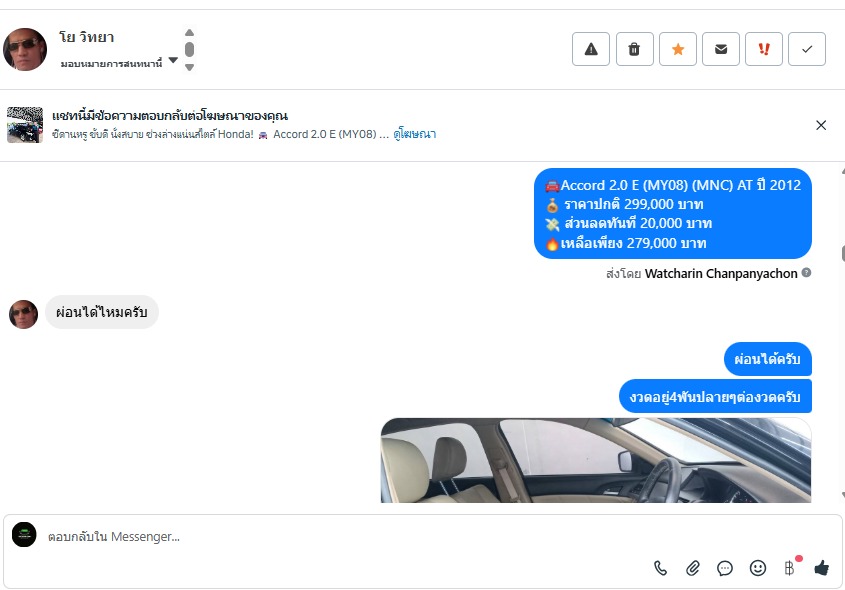Go to next conversation with down arrow
Viewport: 845px width, 590px height.
(x=189, y=67)
